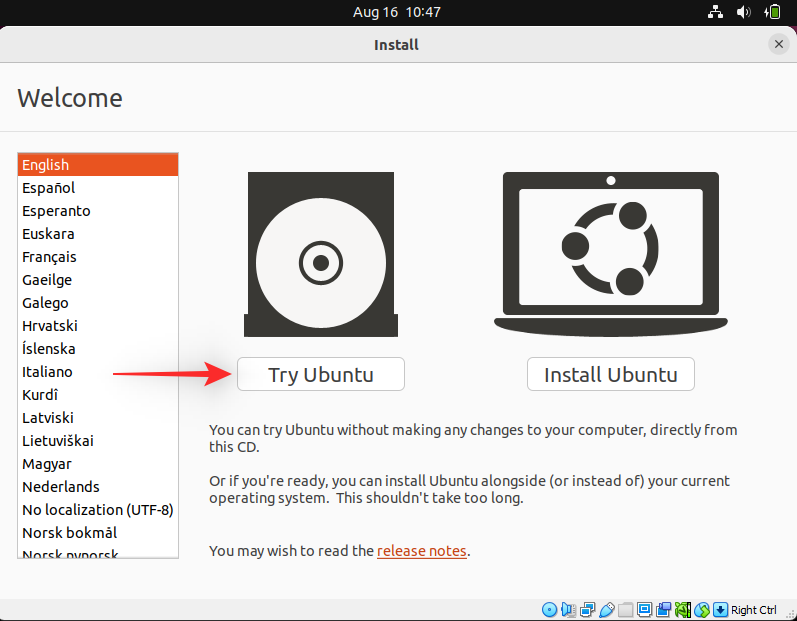Select No localization (UTF-8) entry
Screen dimensions: 797x621
[98, 510]
